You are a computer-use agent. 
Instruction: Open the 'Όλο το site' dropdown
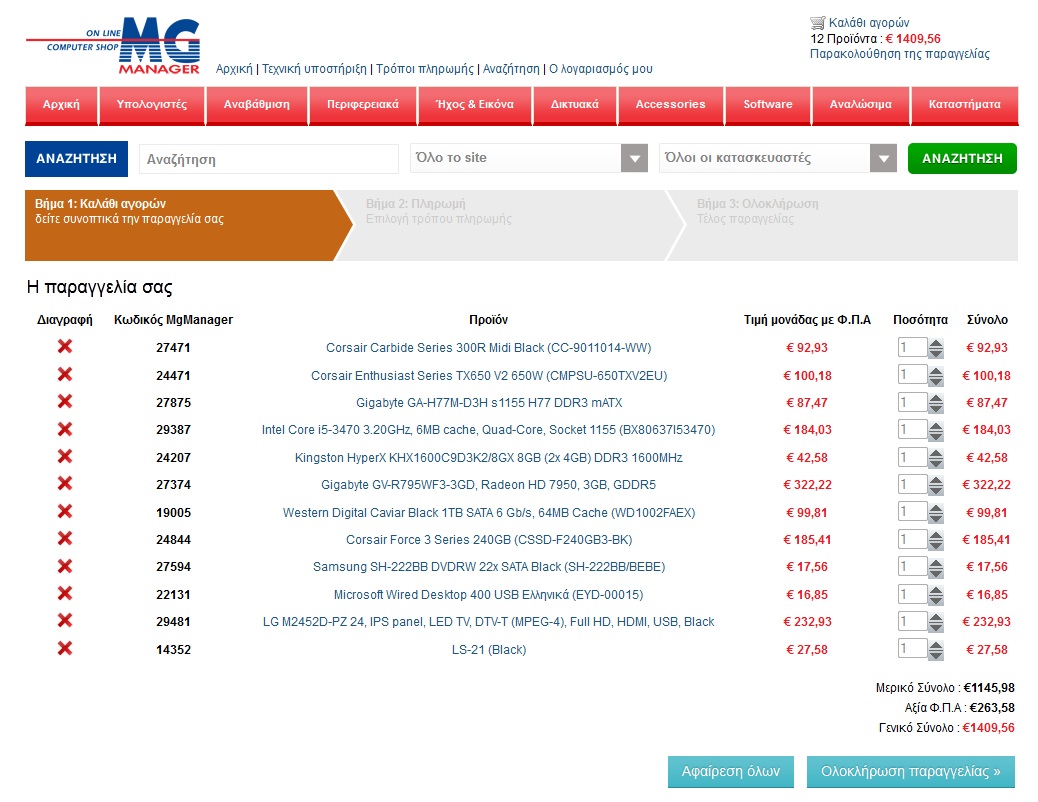[x=529, y=158]
